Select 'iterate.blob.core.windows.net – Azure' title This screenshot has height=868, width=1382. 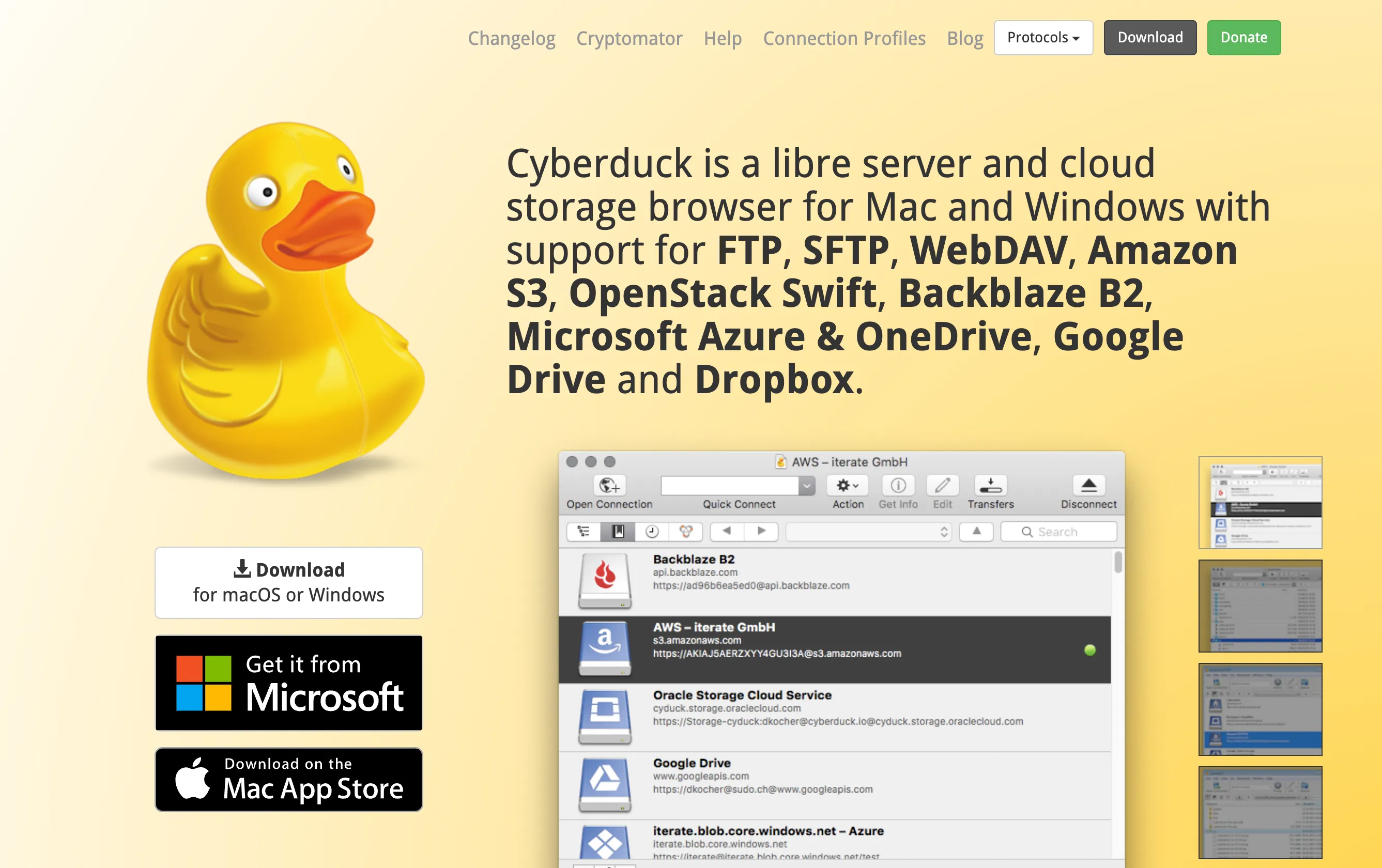768,830
